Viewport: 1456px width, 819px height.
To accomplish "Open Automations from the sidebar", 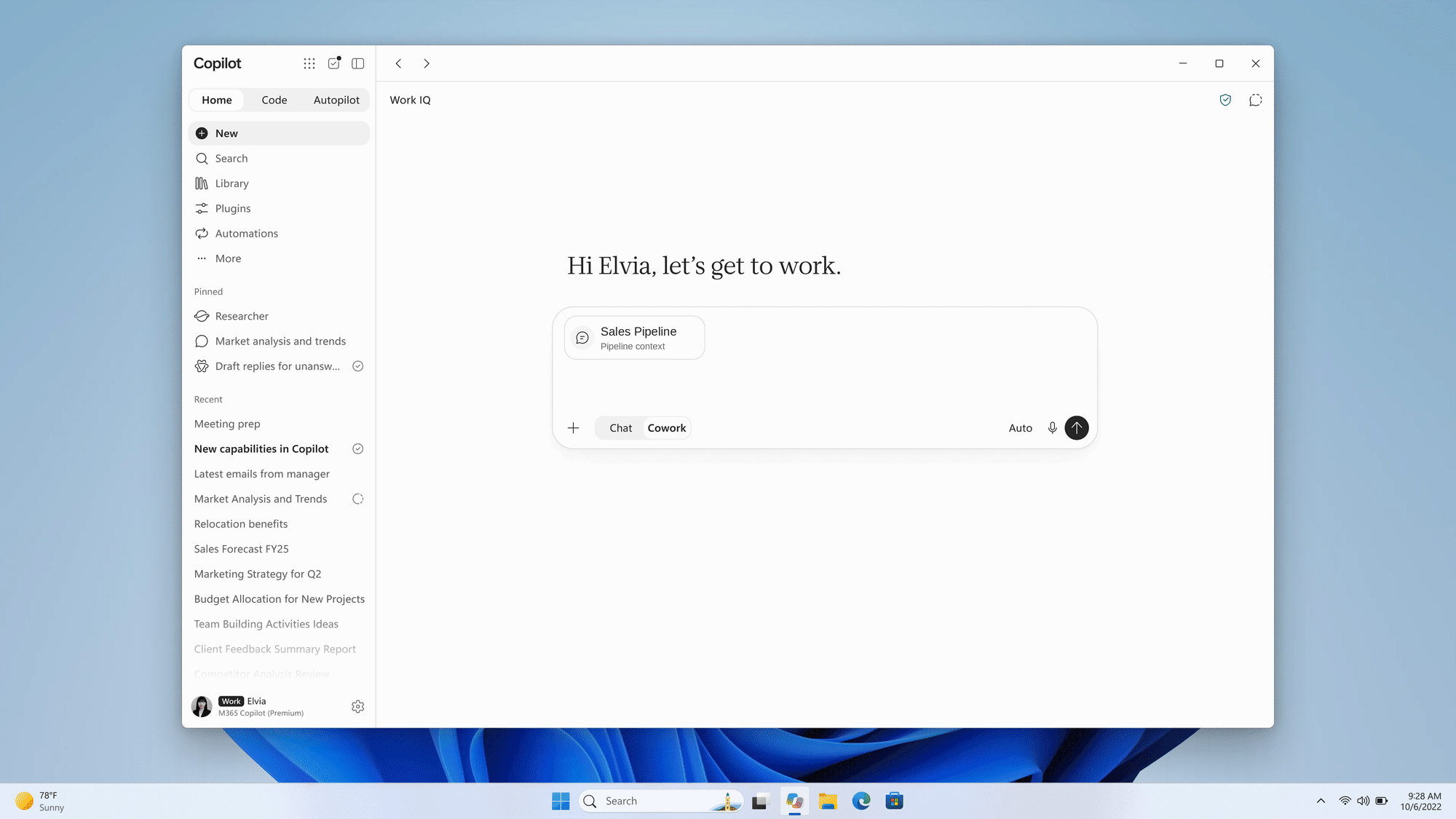I will point(280,233).
